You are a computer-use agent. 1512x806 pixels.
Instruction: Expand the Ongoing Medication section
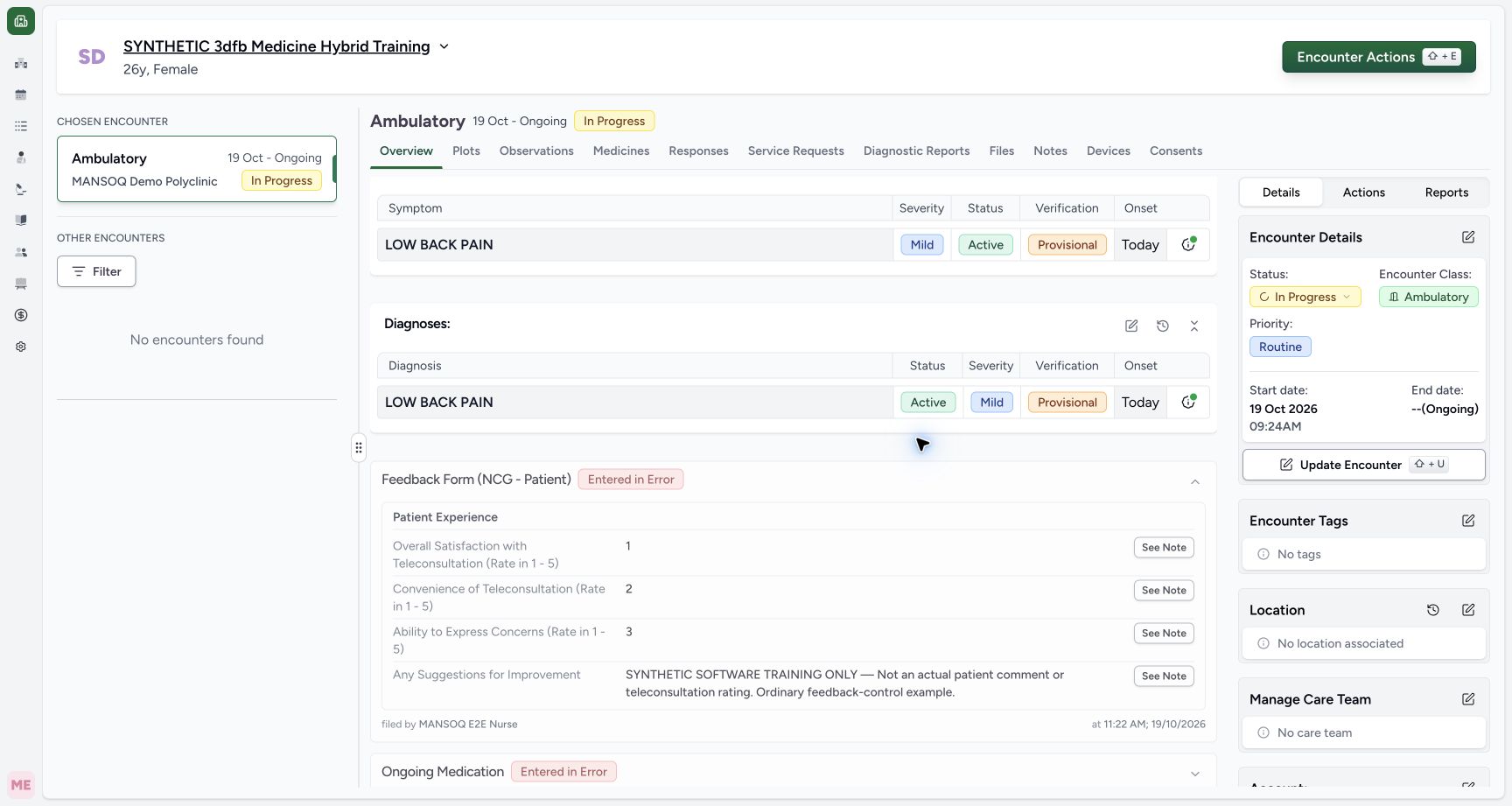click(x=1195, y=774)
